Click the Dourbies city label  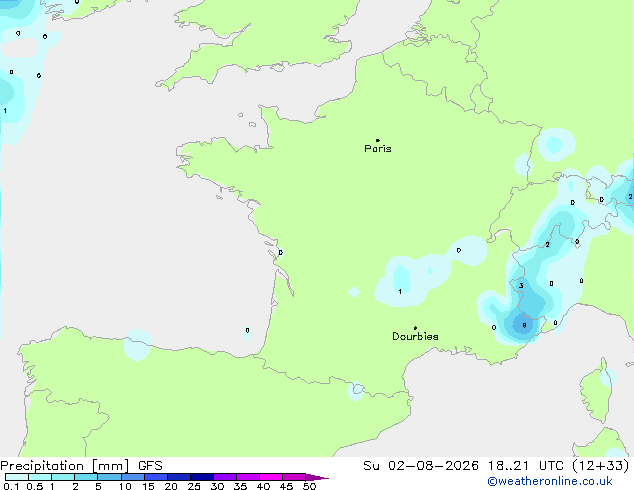pos(415,336)
